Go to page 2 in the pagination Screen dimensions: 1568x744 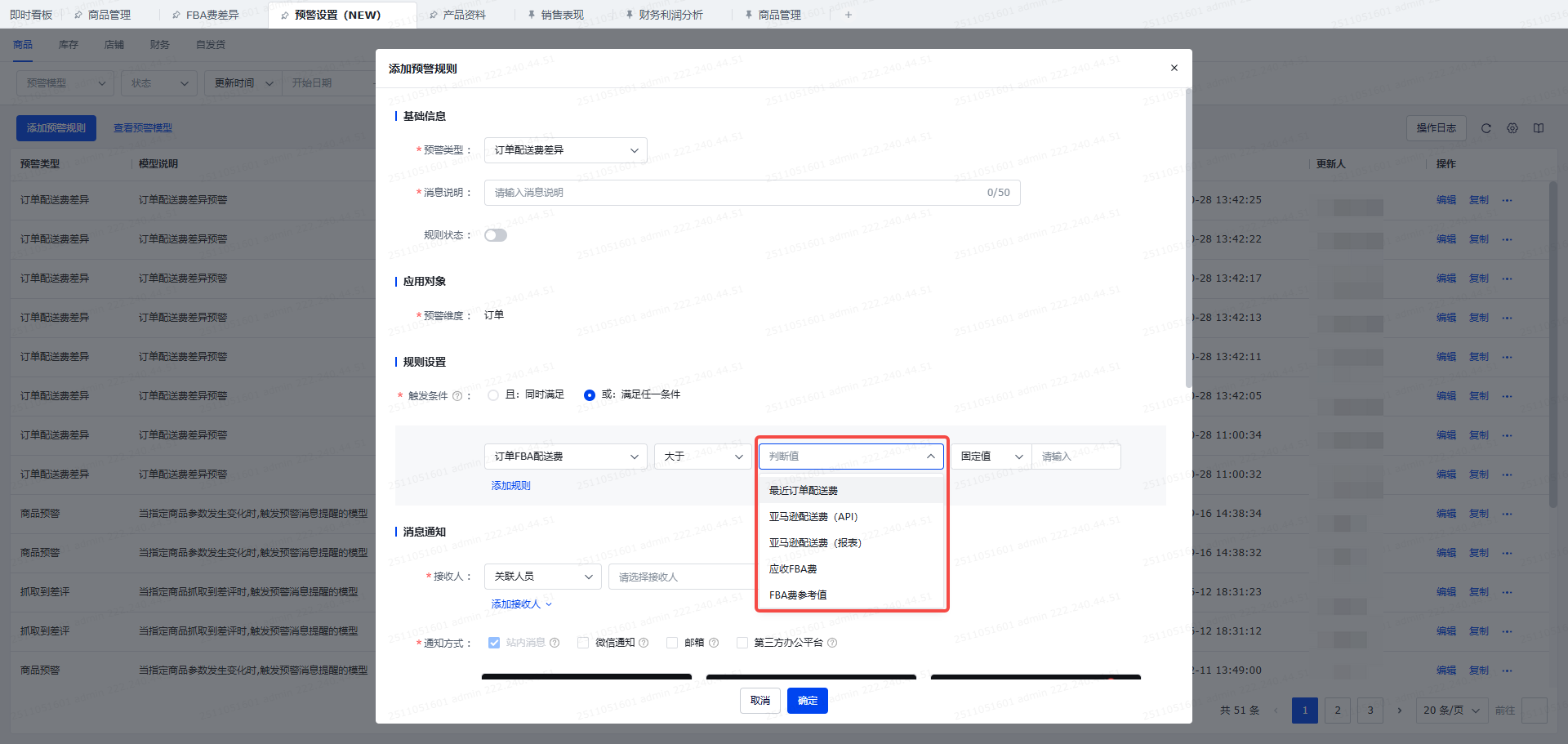[1338, 711]
